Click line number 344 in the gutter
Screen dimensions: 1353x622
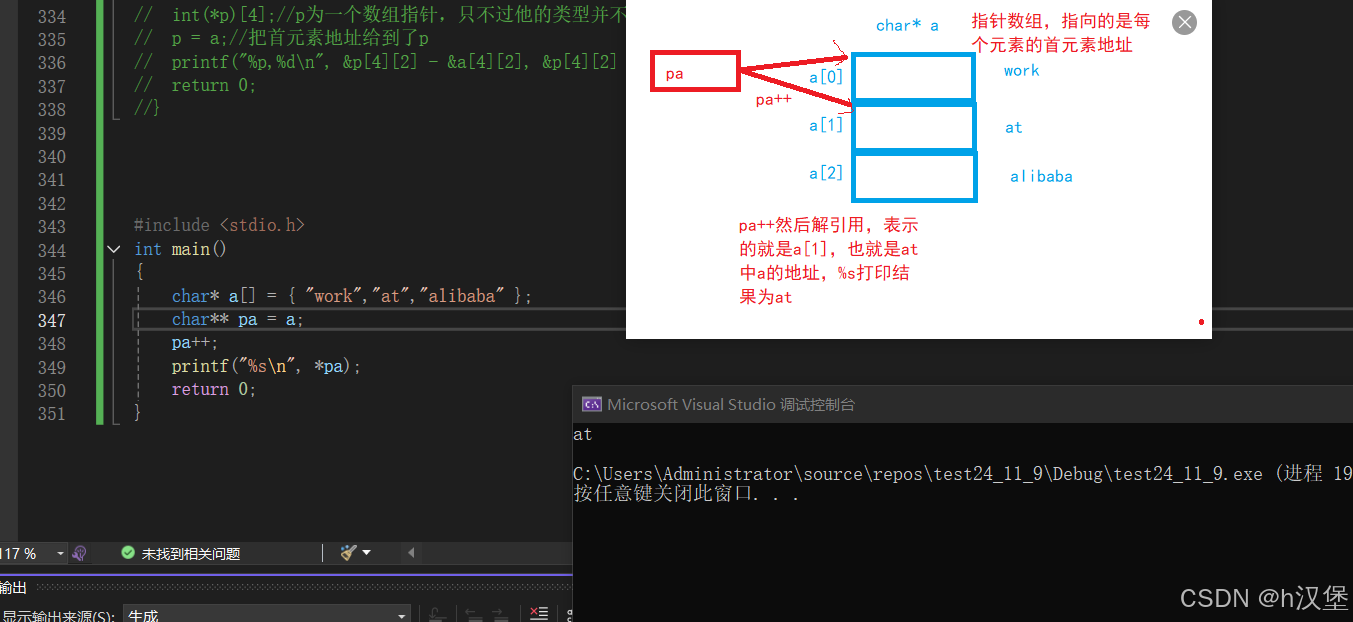(52, 250)
